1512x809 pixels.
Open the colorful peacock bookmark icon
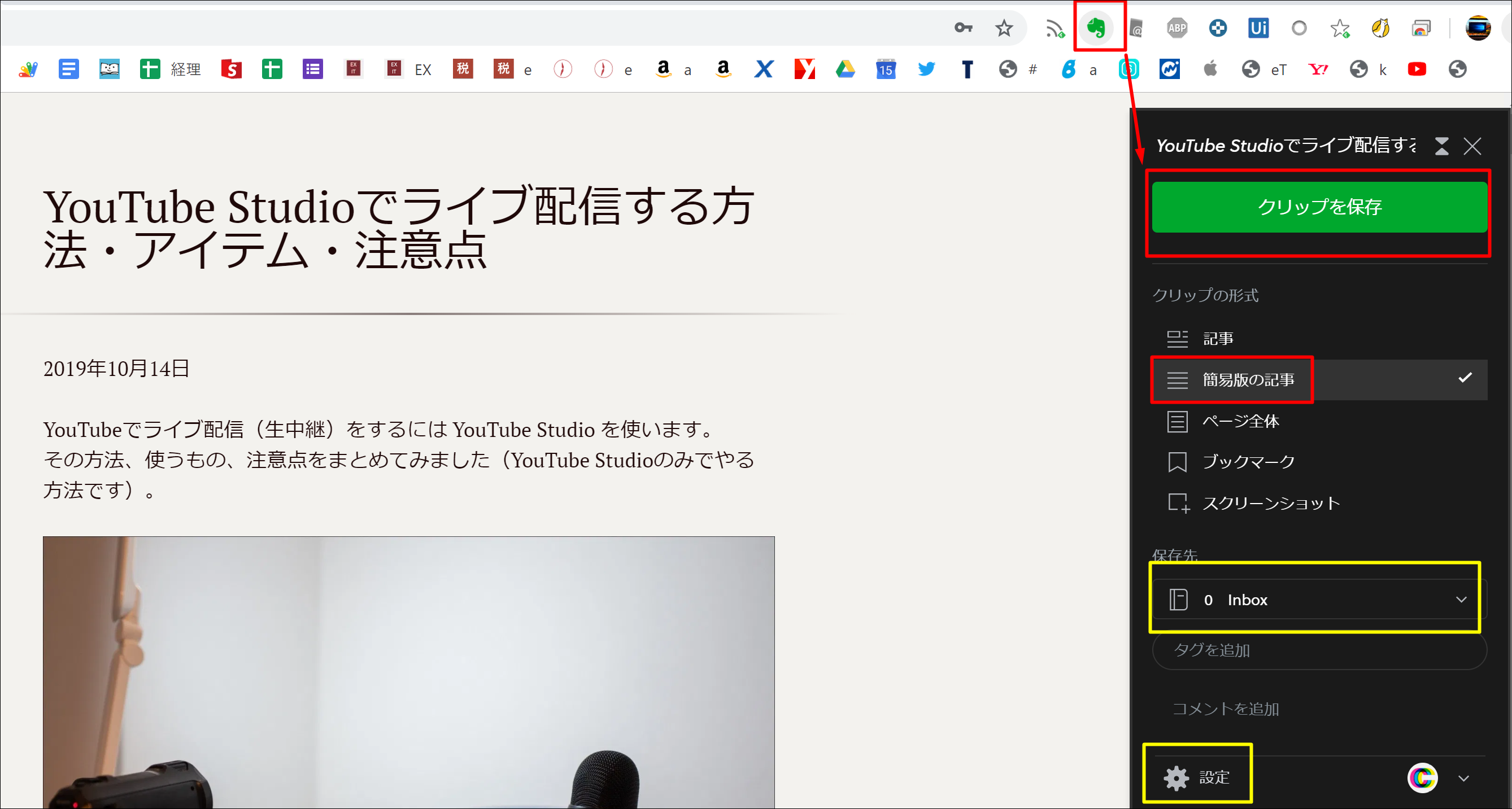pyautogui.click(x=28, y=69)
